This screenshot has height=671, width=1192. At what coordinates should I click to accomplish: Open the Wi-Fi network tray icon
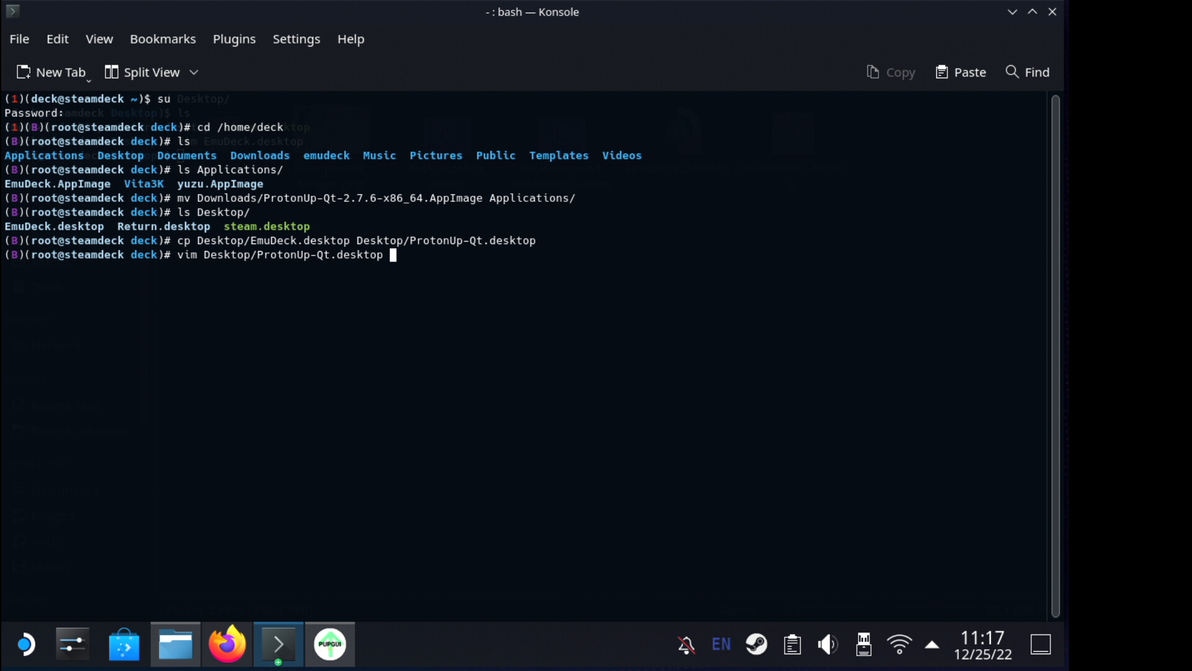899,644
